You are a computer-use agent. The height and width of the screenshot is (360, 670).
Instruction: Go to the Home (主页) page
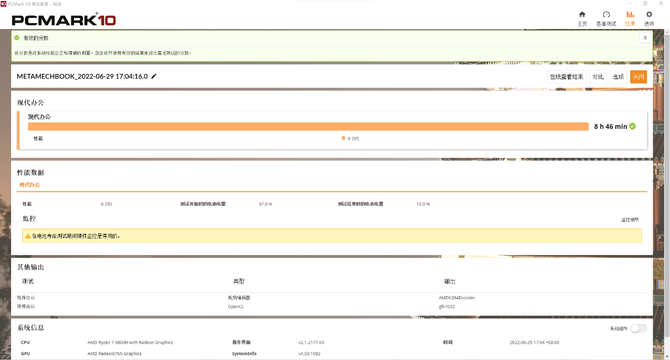(x=582, y=18)
